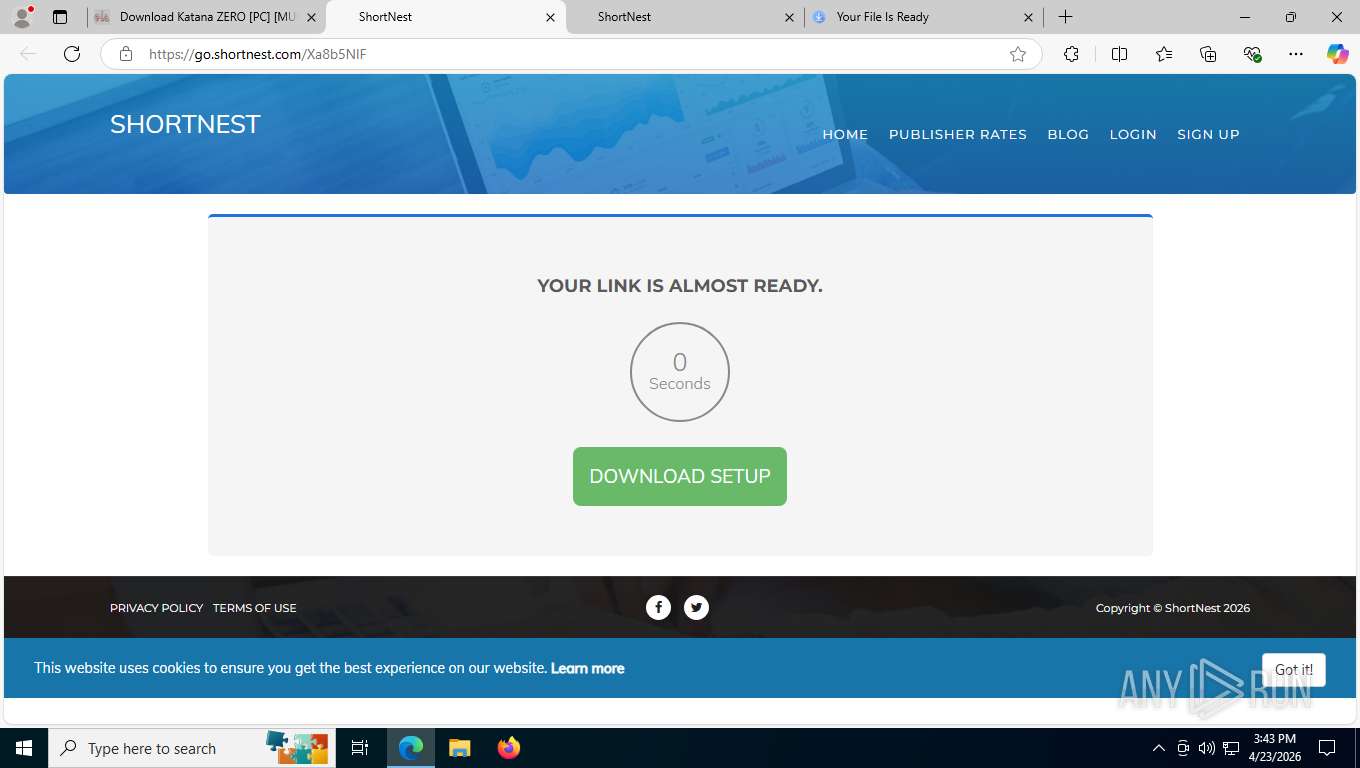The width and height of the screenshot is (1360, 768).
Task: Open LOGIN in site navigation
Action: click(1133, 134)
